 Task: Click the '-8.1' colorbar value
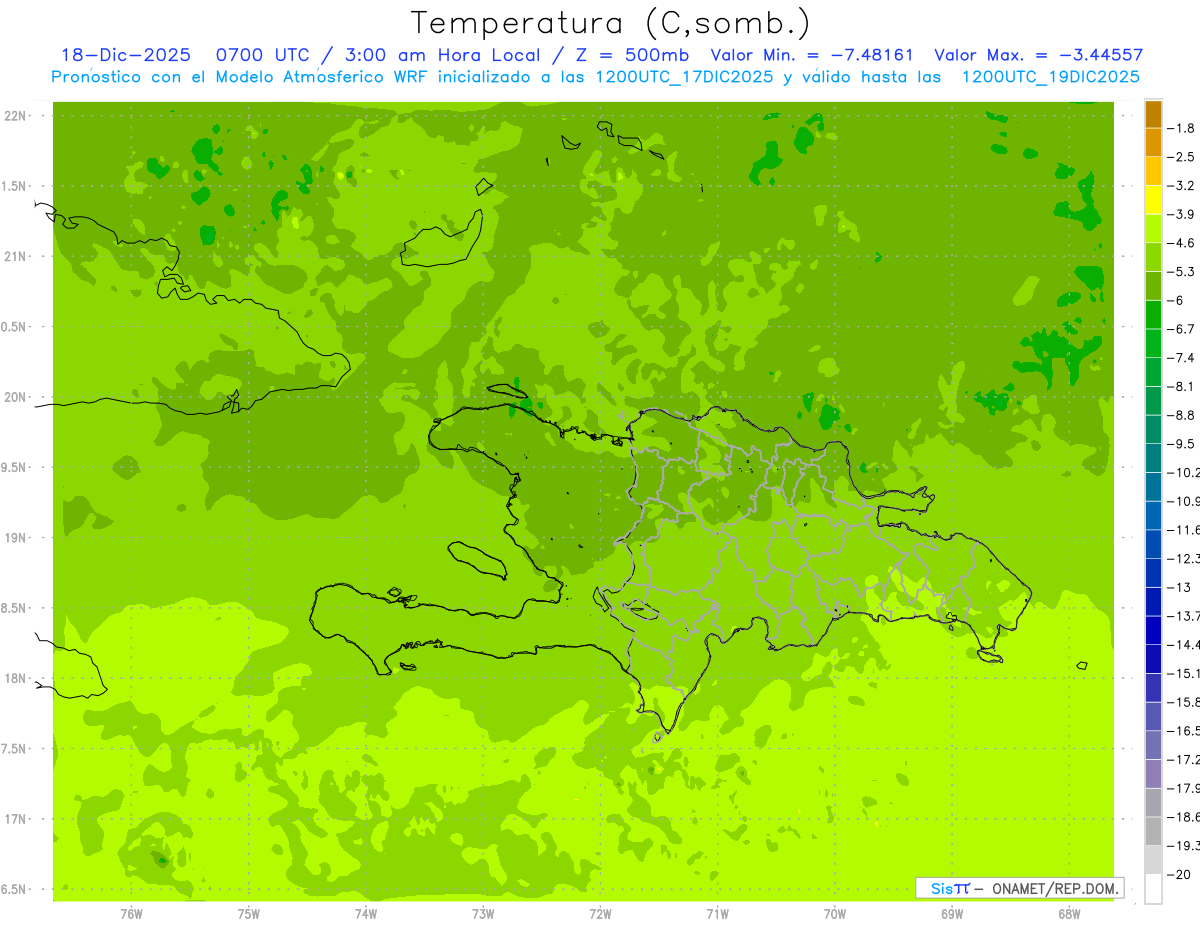tap(1182, 386)
